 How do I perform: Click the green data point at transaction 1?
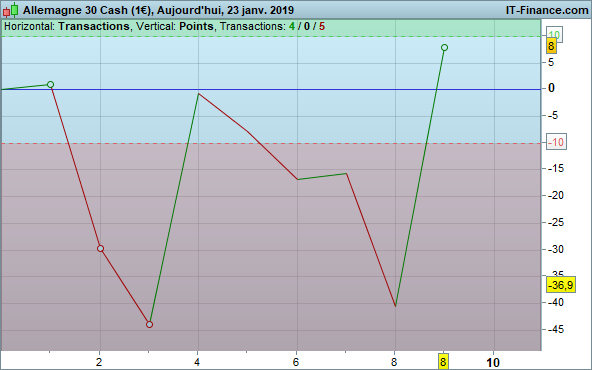[51, 85]
